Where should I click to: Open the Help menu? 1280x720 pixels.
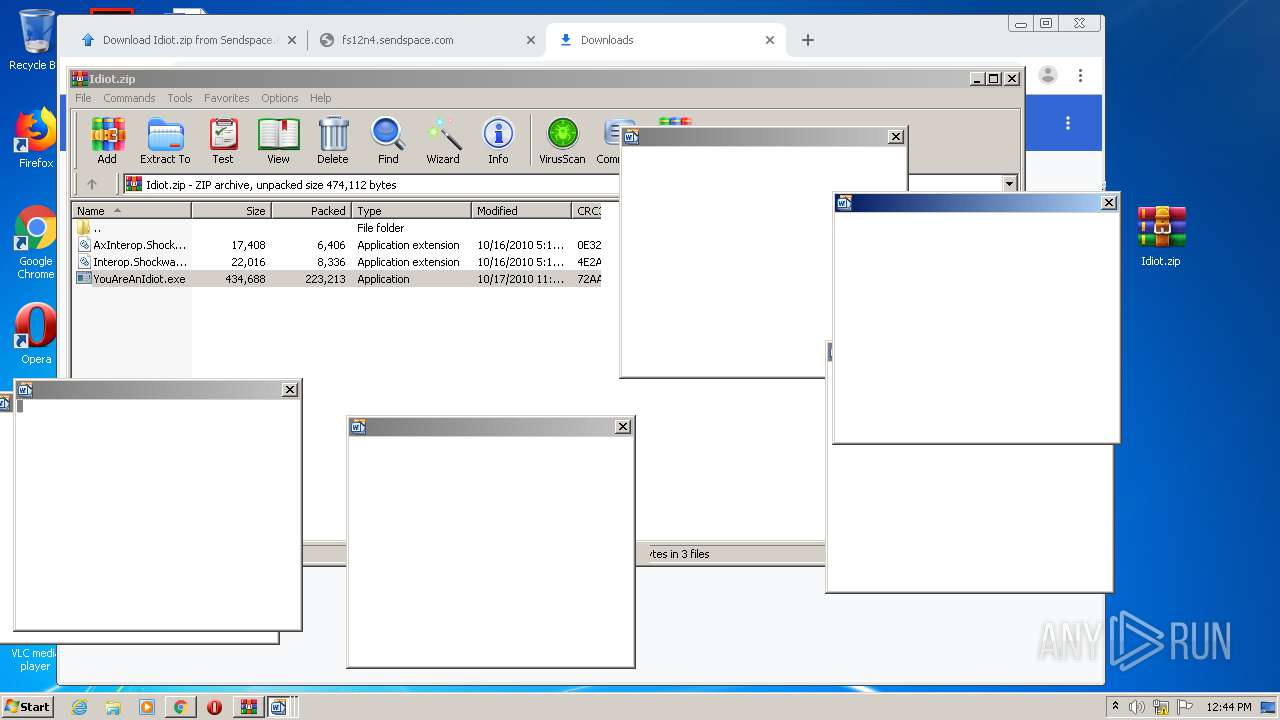[320, 98]
